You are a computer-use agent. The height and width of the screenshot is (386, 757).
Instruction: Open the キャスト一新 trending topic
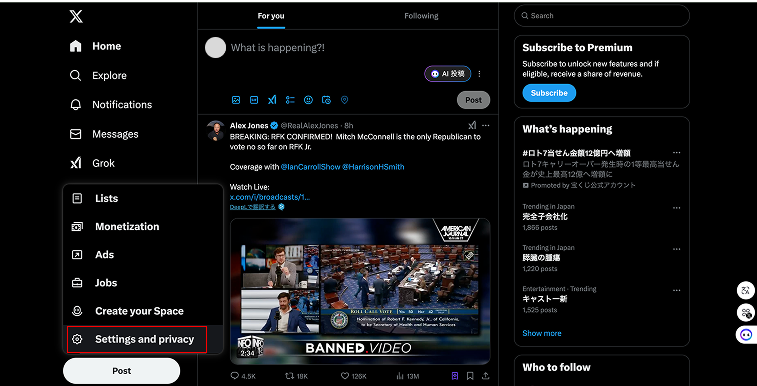545,299
